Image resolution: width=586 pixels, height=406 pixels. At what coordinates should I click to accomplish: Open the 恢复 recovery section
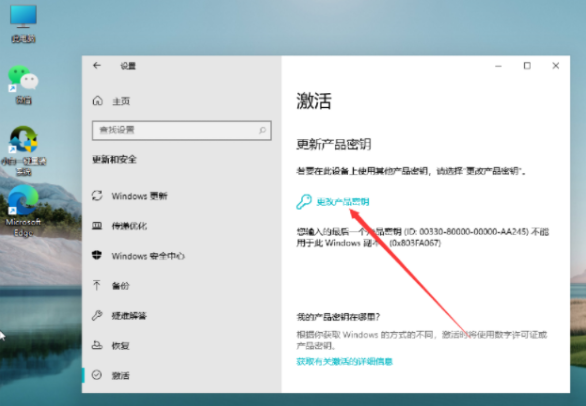[x=120, y=346]
